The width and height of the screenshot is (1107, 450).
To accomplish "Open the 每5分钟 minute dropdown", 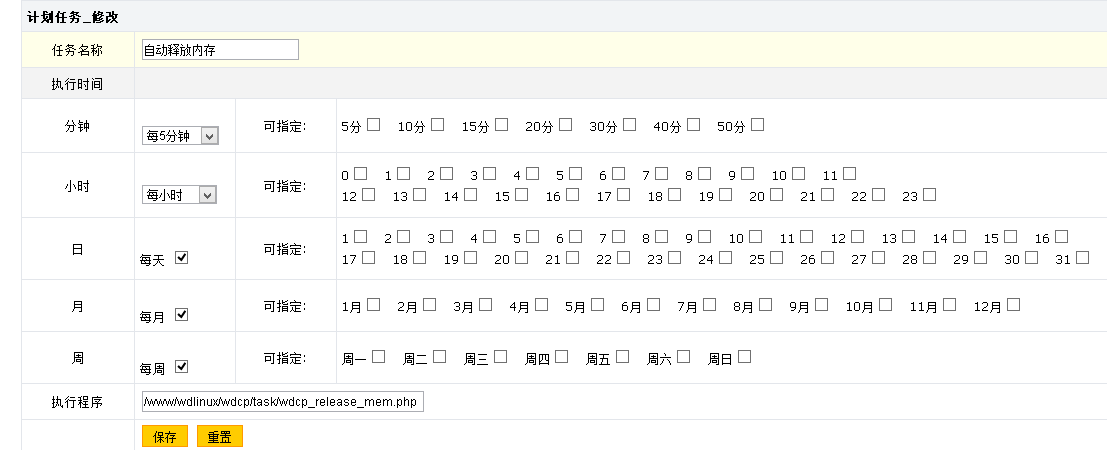I will (181, 136).
